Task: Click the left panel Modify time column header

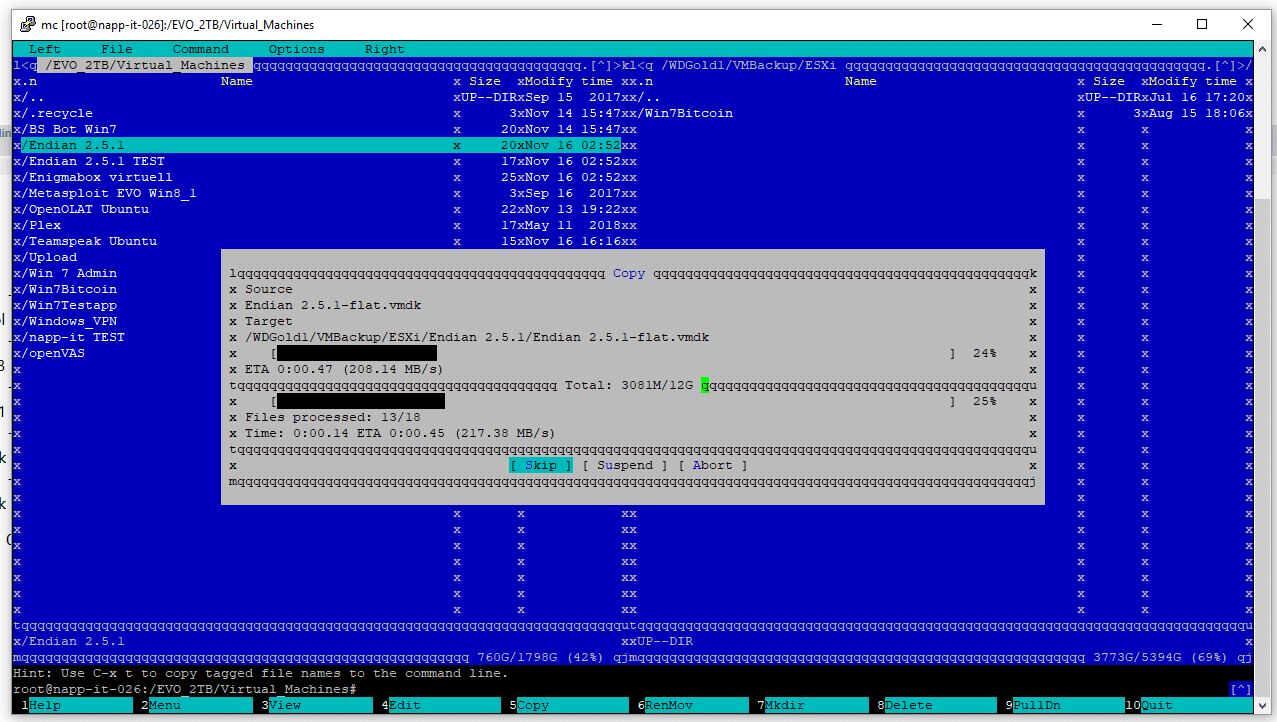Action: [568, 81]
